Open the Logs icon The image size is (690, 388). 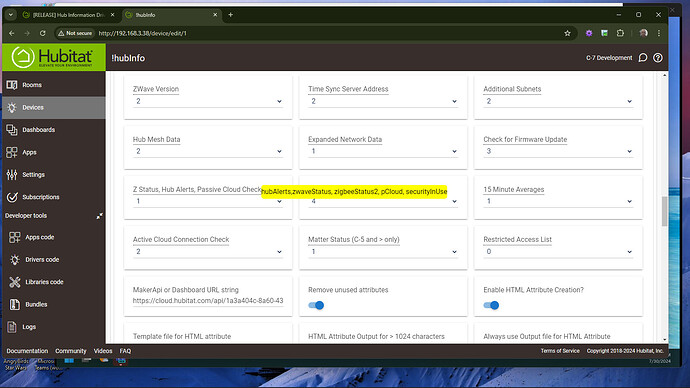pyautogui.click(x=12, y=327)
